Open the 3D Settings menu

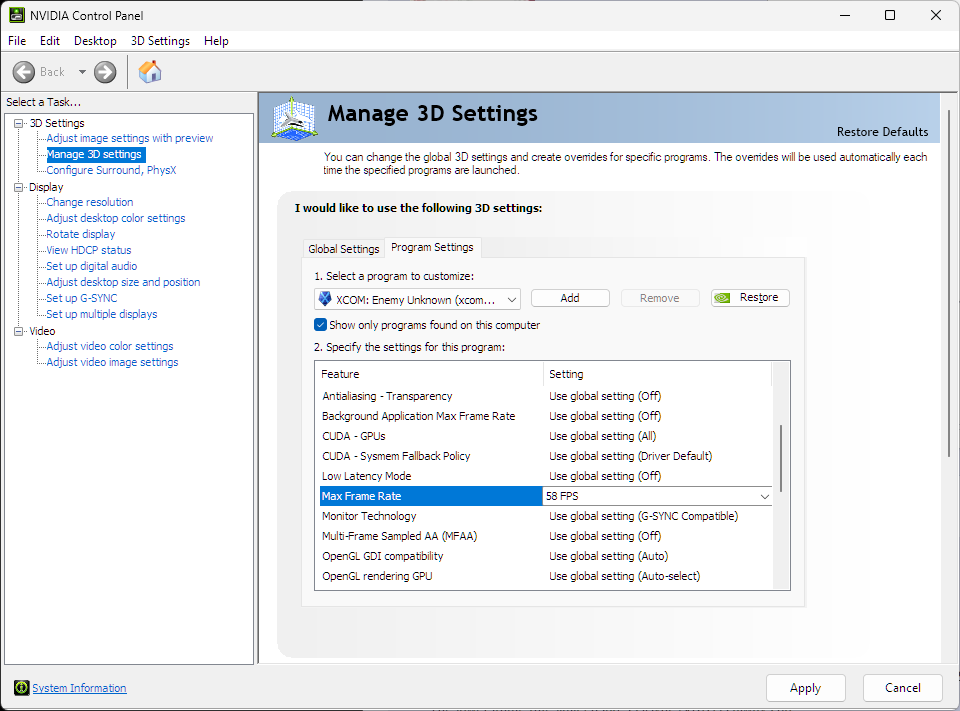[x=160, y=41]
